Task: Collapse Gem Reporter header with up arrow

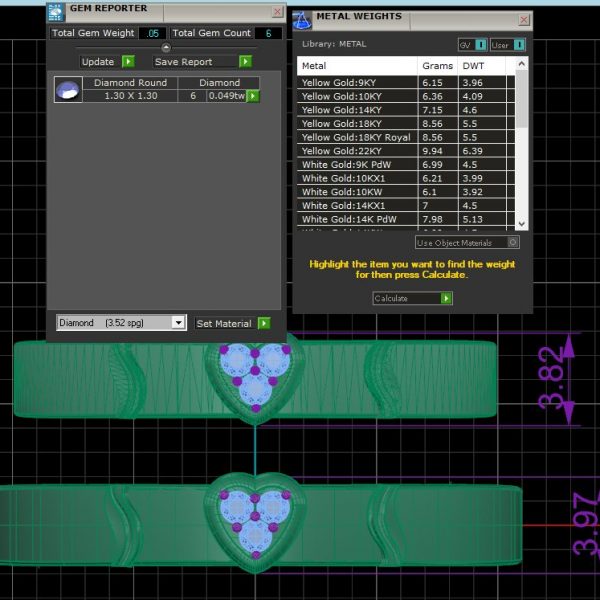Action: [166, 47]
